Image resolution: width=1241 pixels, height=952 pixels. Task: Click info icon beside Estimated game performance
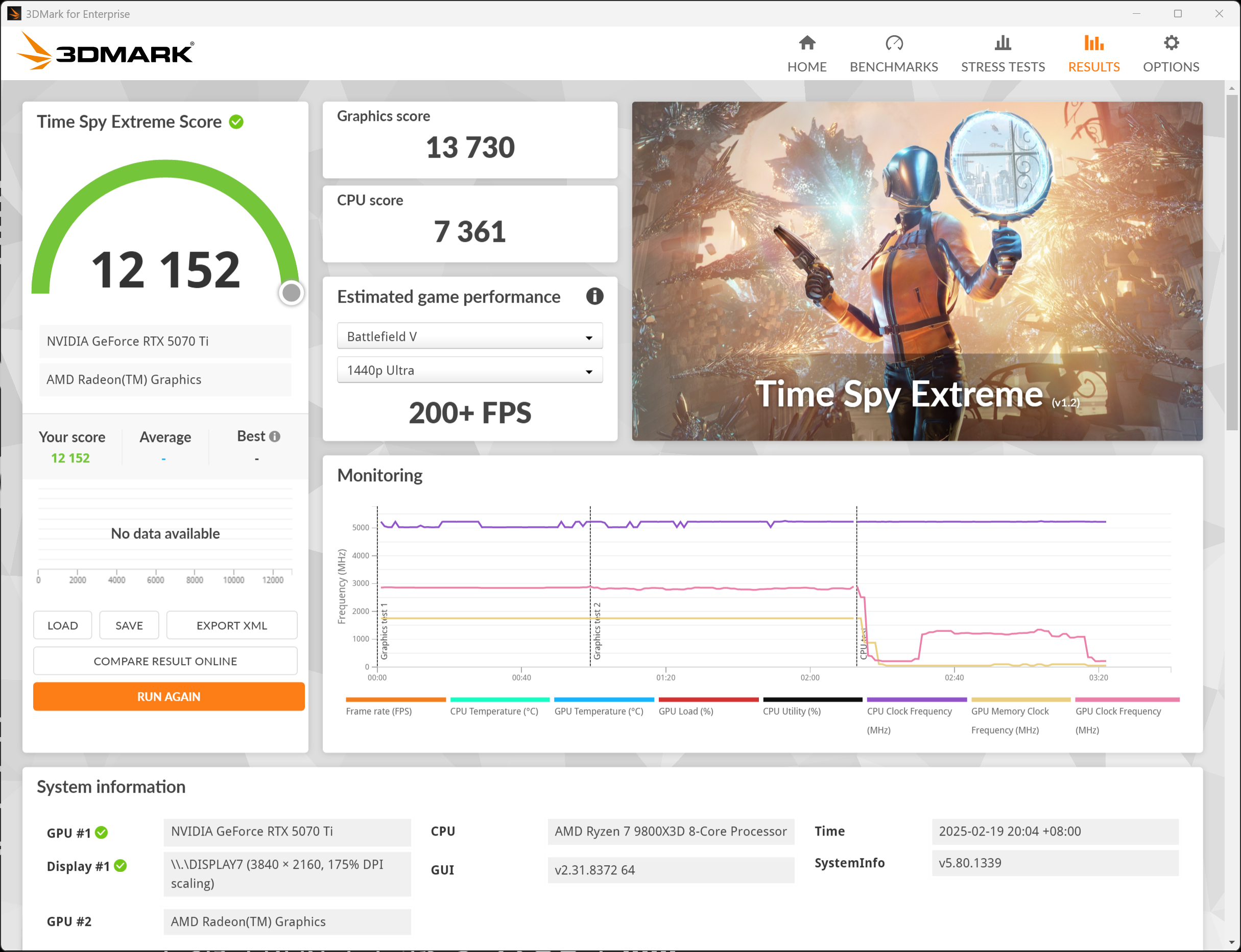click(x=594, y=296)
